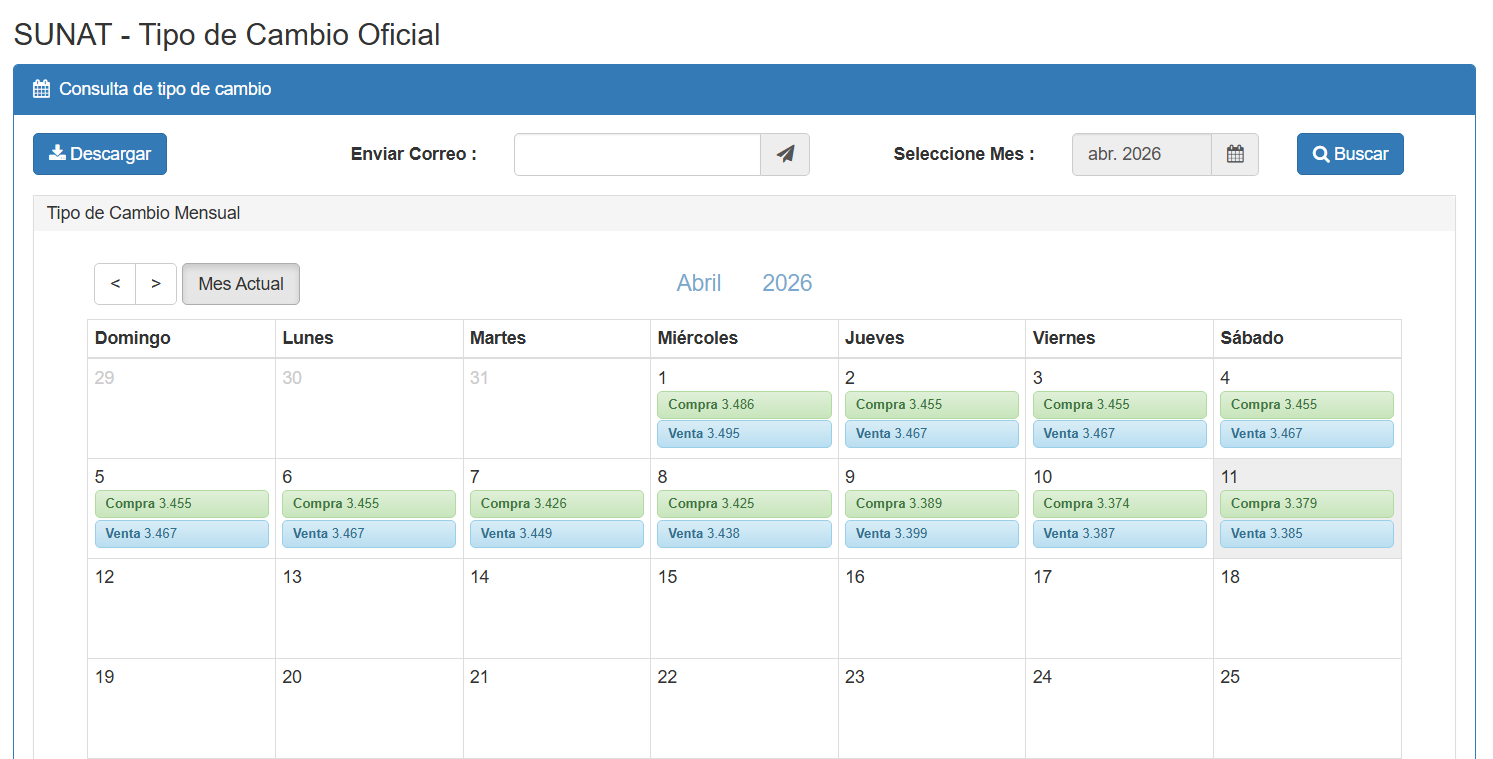Select Venta 3.495 on April 1
This screenshot has width=1493, height=759.
pyautogui.click(x=744, y=434)
